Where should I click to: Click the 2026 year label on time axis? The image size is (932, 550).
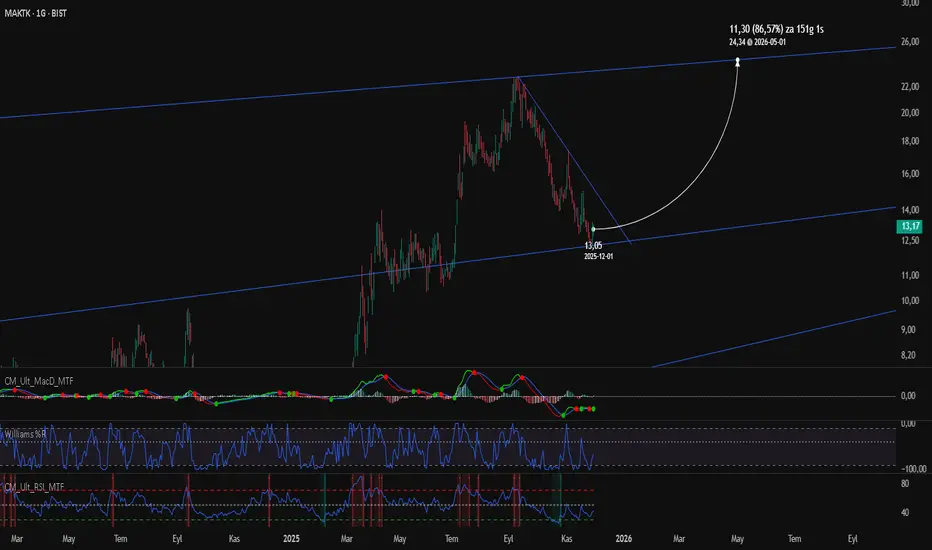[624, 539]
